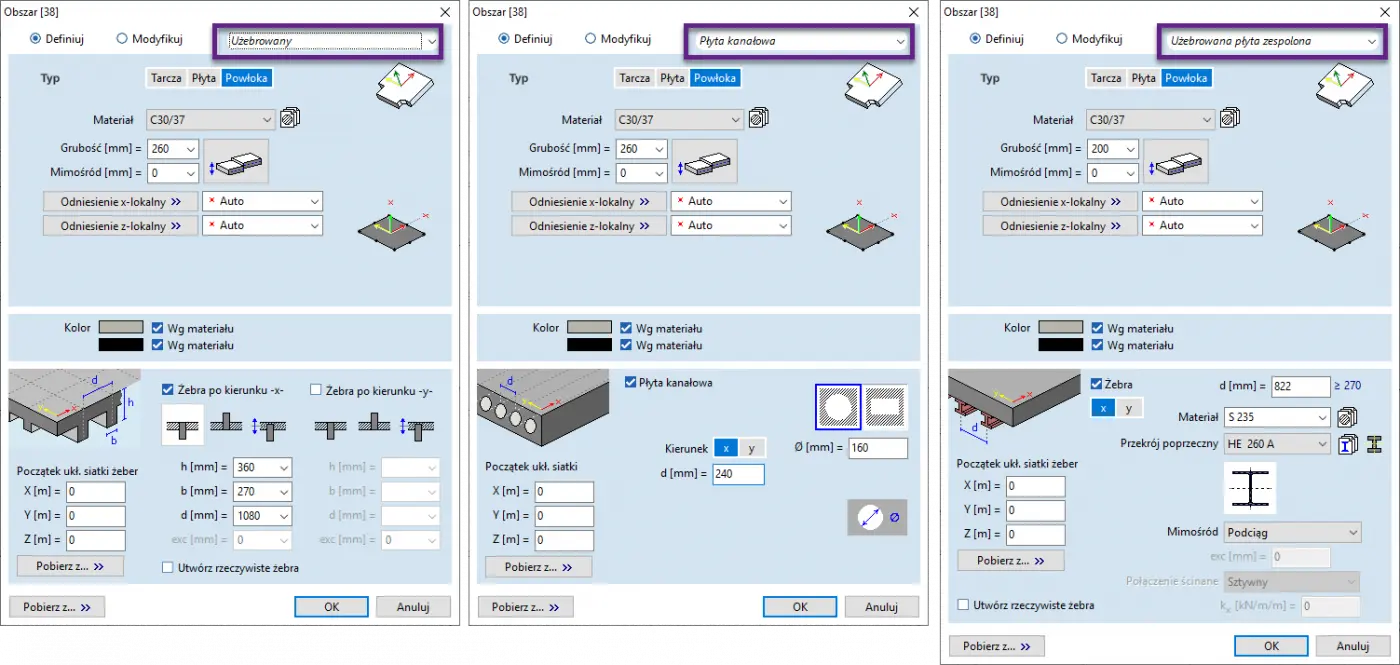Click gray Kolor swatch in Użebrowany dialog
The height and width of the screenshot is (665, 1400).
tap(120, 328)
